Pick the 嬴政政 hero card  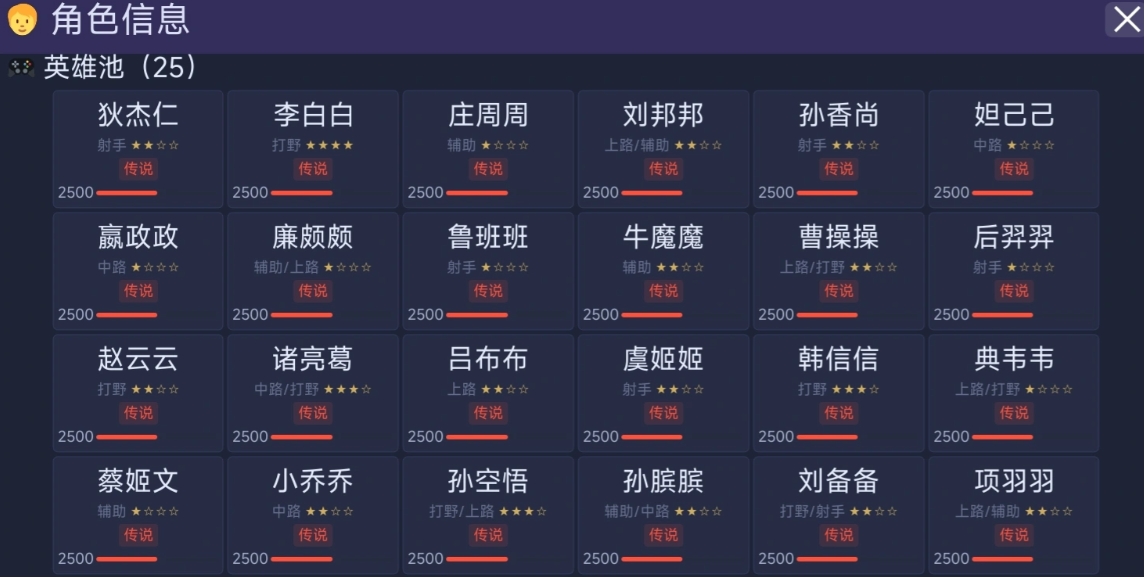[x=138, y=271]
